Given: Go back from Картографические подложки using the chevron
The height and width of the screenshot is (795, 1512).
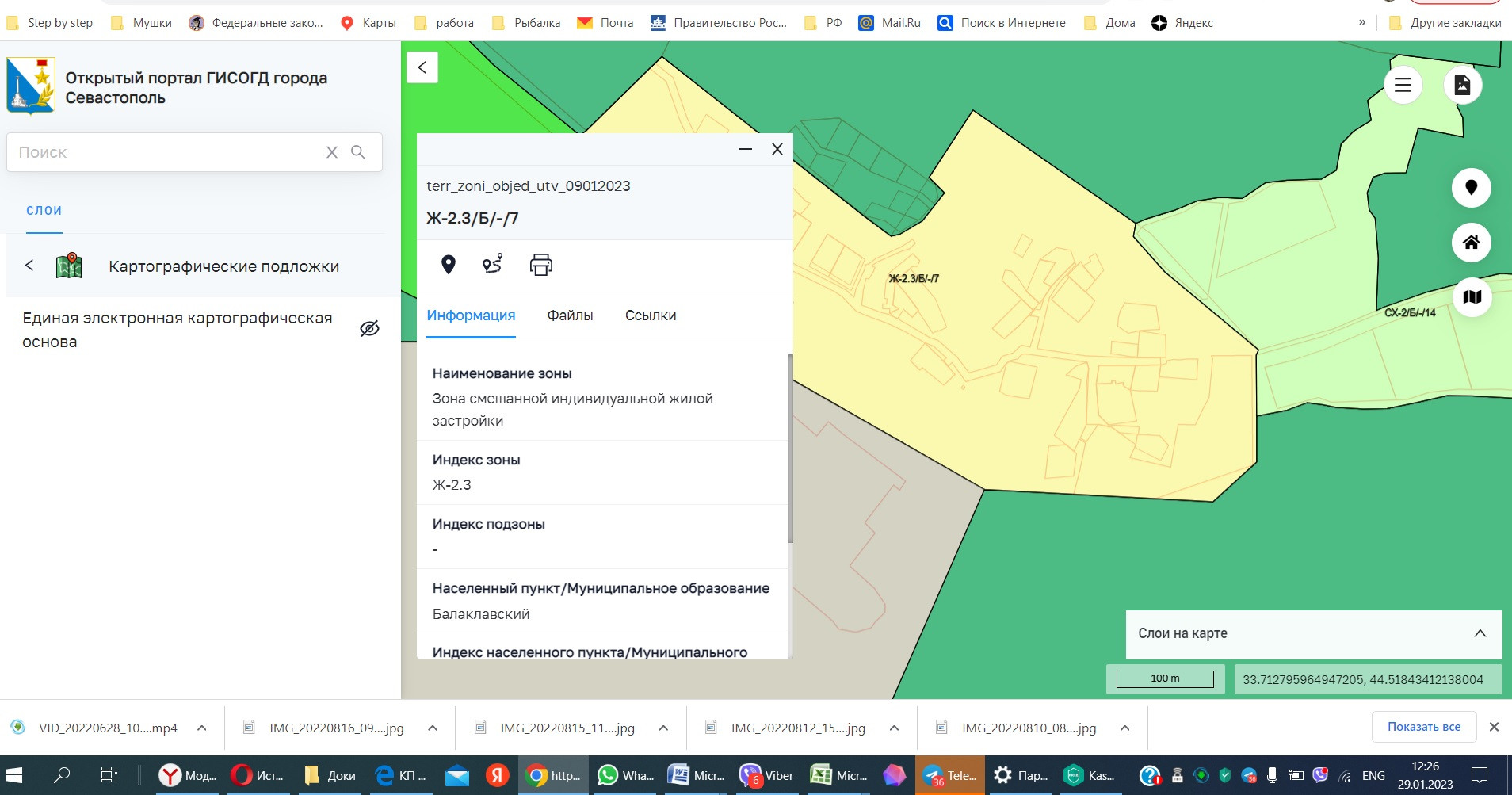Looking at the screenshot, I should coord(29,266).
